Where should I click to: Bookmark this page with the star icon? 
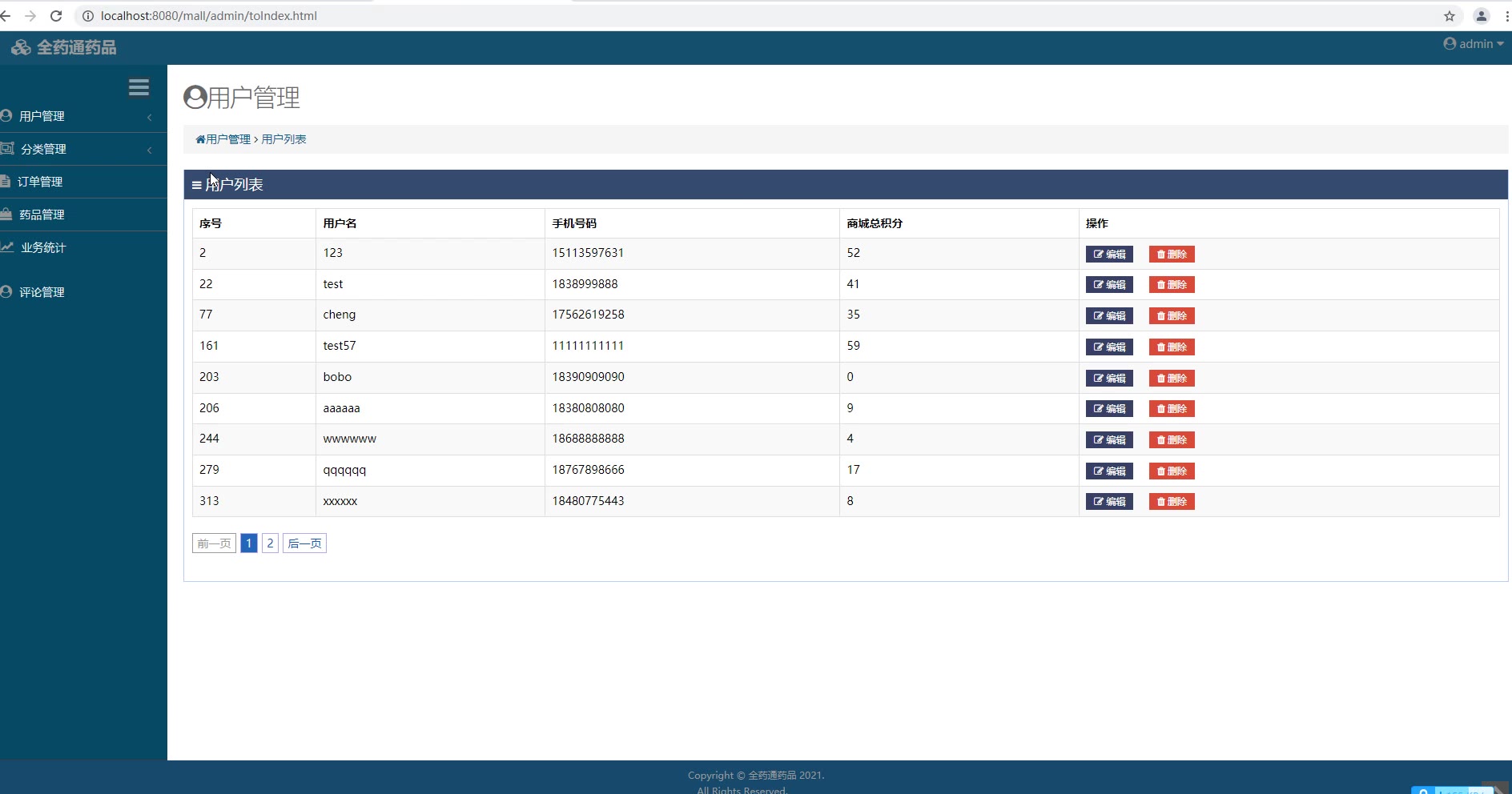(x=1450, y=16)
